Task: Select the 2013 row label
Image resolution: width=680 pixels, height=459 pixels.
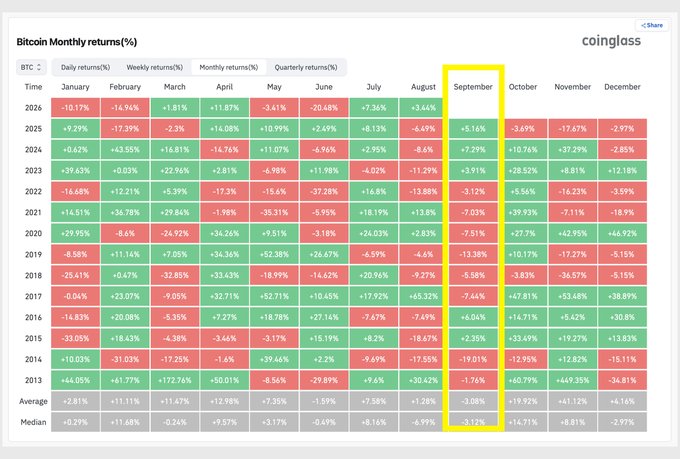Action: tap(33, 380)
